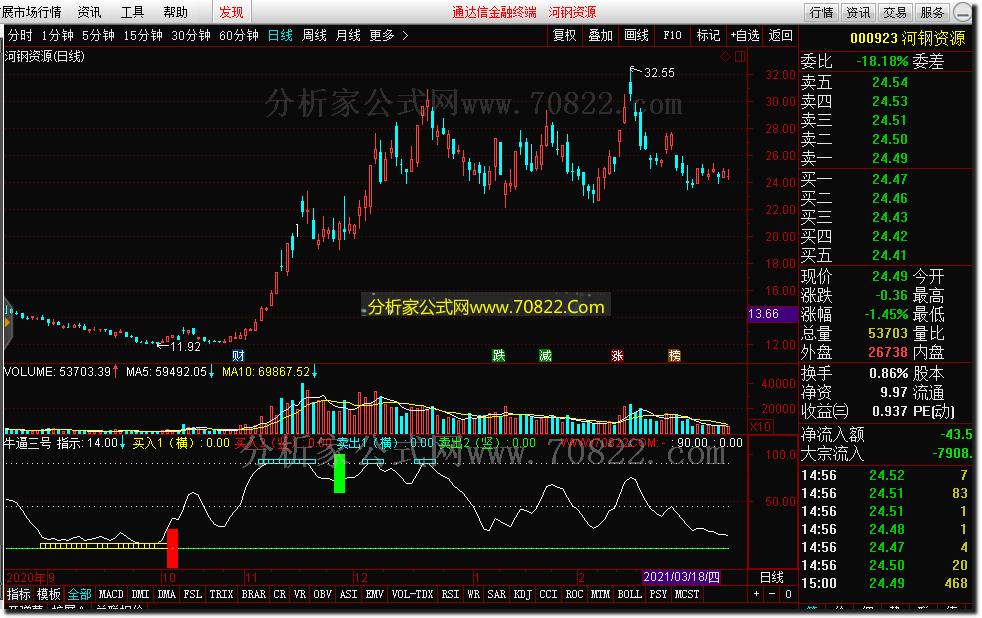Select the 15分钟 period
The image size is (982, 618).
pos(143,36)
